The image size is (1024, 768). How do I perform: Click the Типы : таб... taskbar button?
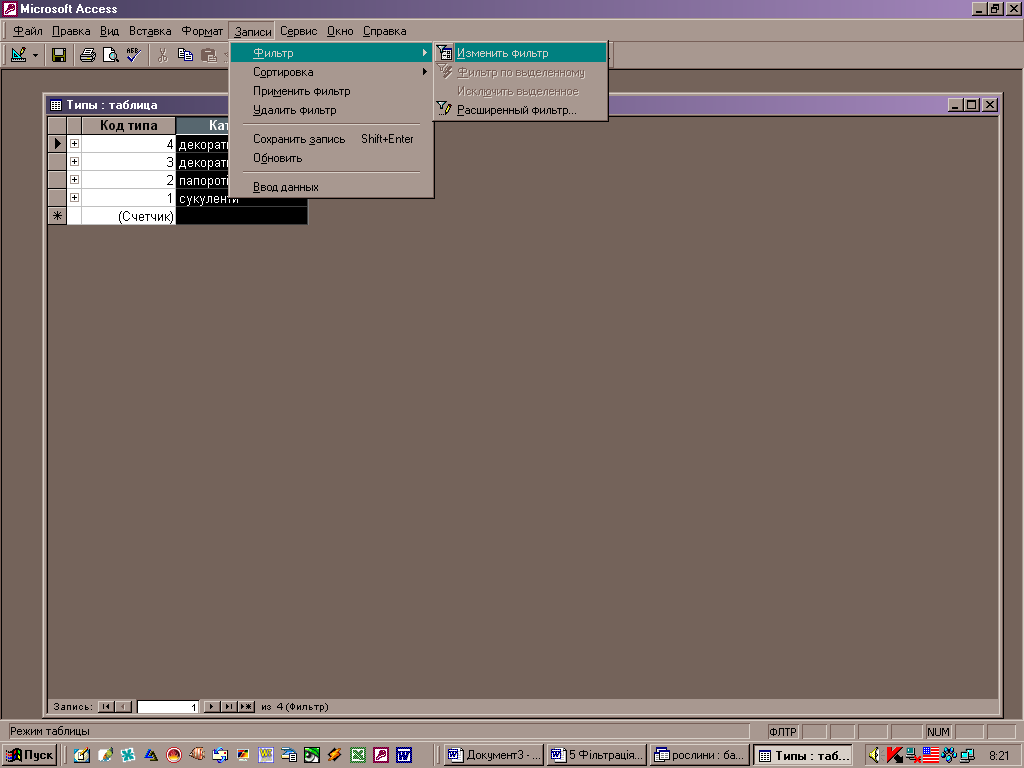[803, 756]
